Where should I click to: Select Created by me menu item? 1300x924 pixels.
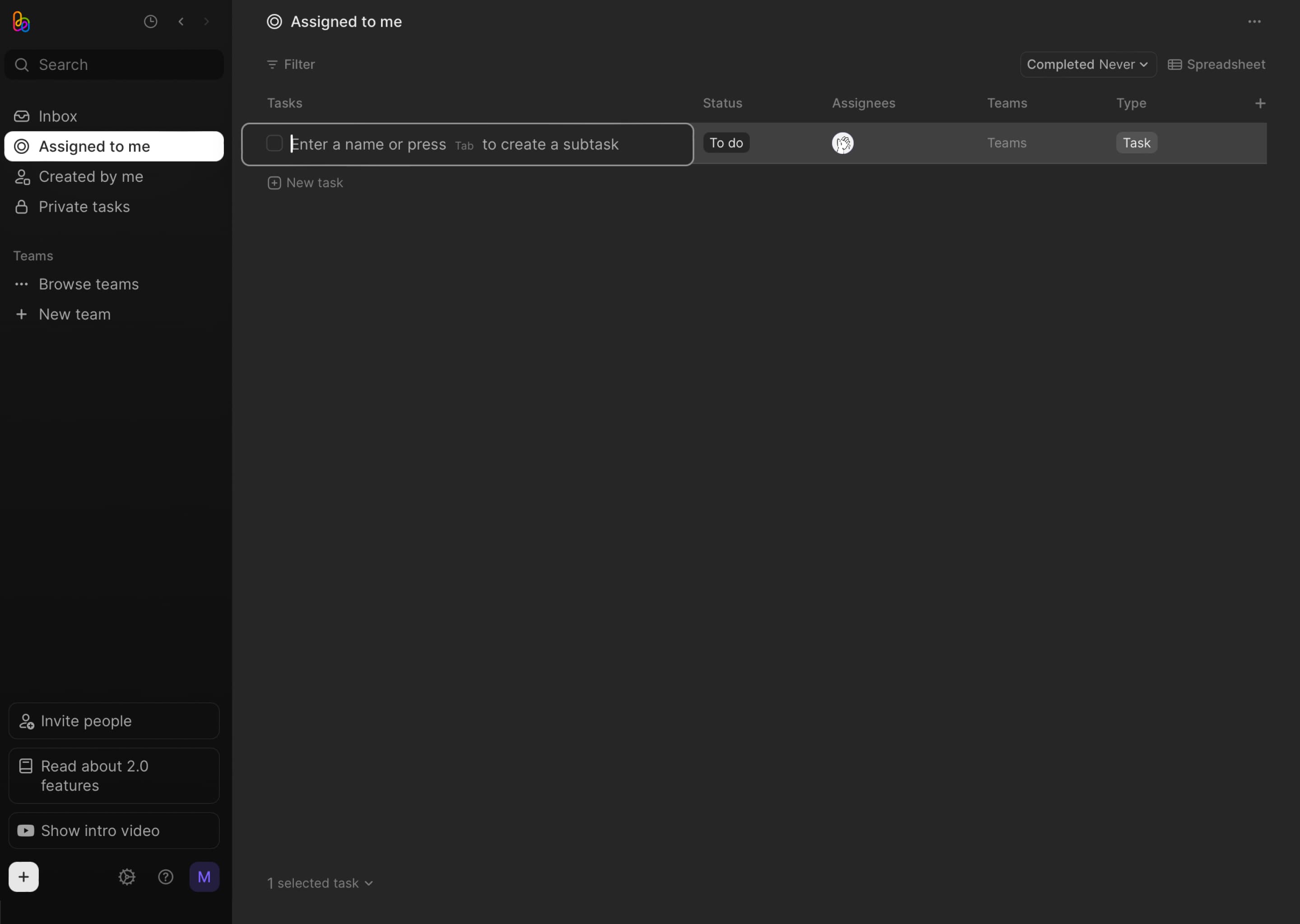pyautogui.click(x=90, y=176)
